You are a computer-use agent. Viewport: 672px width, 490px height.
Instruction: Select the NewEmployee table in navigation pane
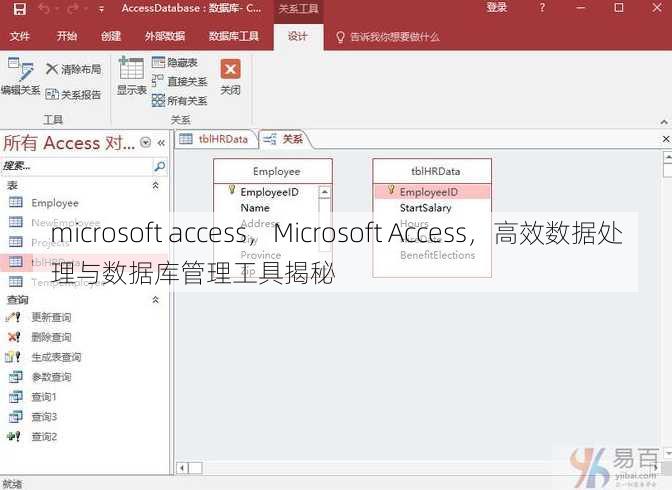(x=84, y=222)
